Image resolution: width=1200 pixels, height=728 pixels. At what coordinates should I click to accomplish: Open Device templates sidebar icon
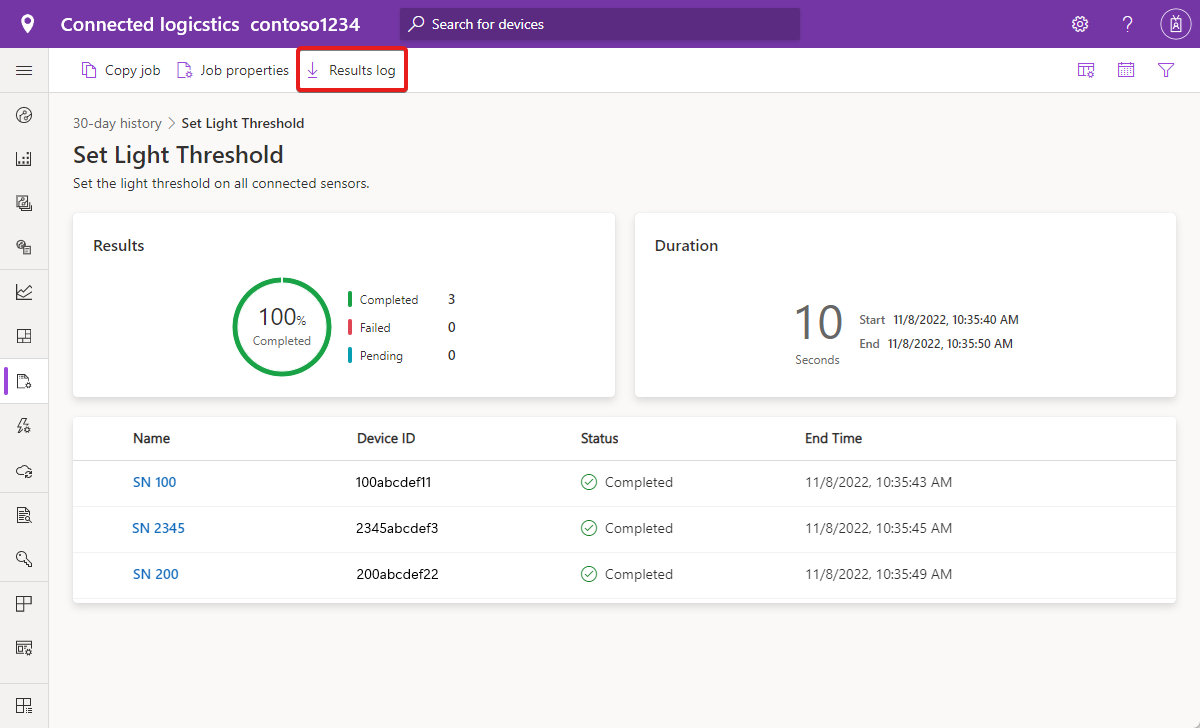[x=24, y=203]
